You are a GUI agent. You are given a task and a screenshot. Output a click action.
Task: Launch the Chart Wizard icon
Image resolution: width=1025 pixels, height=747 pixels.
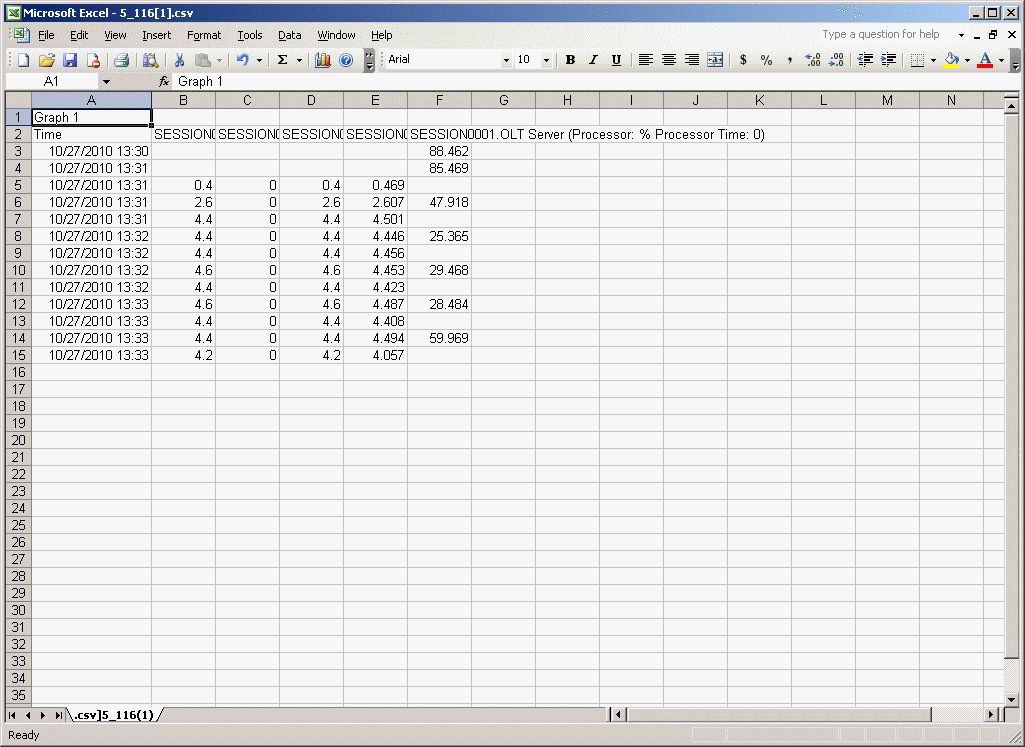(322, 60)
